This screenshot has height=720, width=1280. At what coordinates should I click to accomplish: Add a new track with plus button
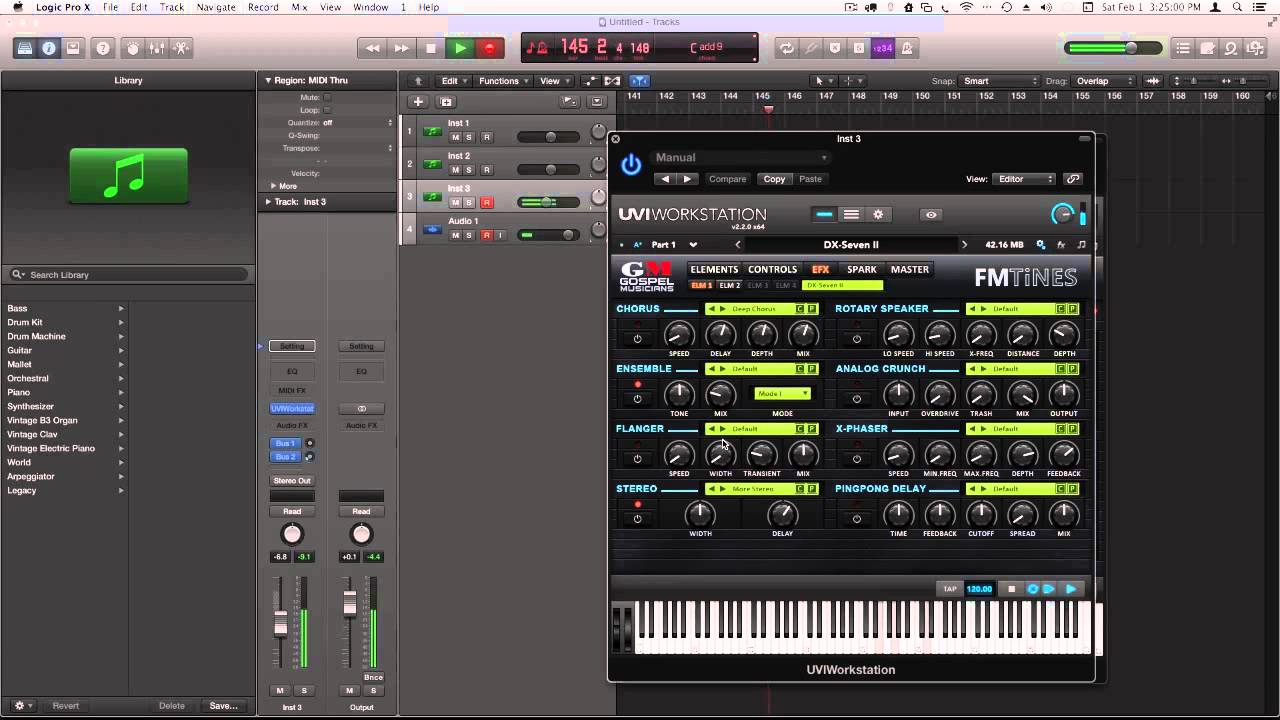418,101
